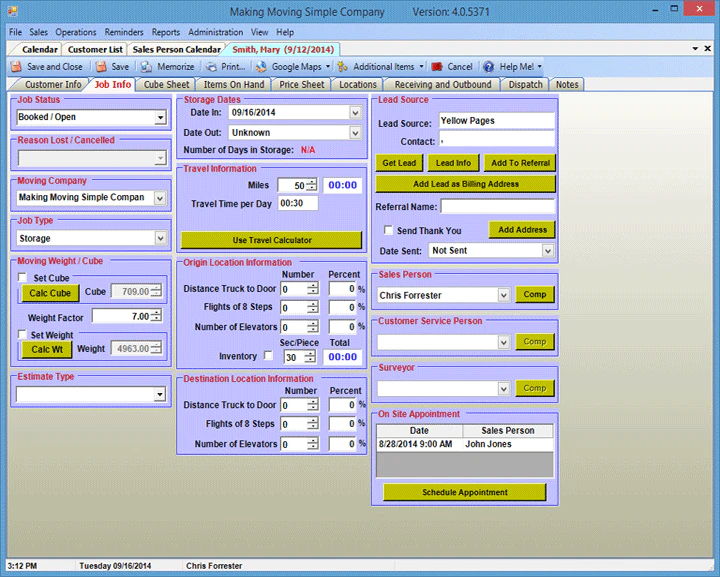Screen dimensions: 720x577
Task: Expand the Additional Items dropdown arrow
Action: pos(422,67)
